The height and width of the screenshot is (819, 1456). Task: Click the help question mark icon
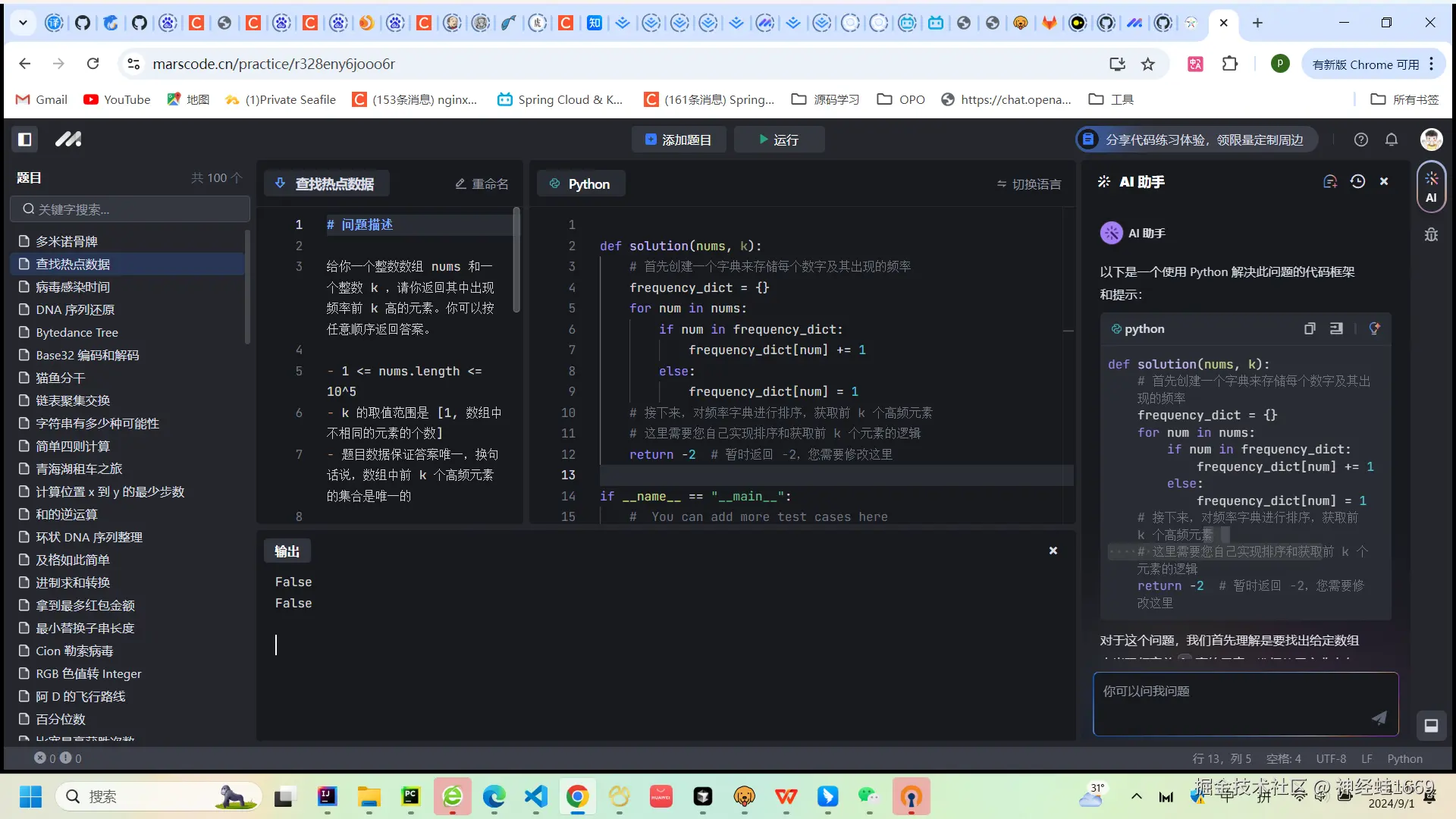click(1360, 140)
